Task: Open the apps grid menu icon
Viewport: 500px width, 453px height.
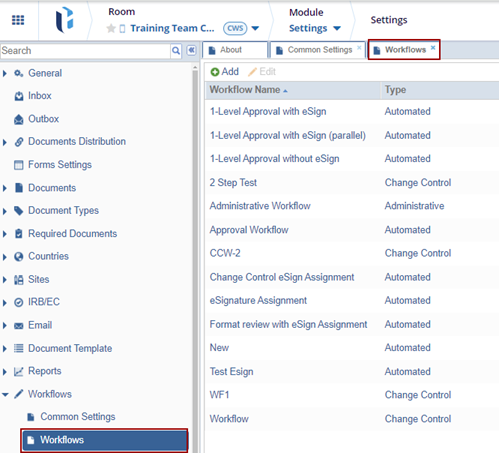Action: point(18,20)
